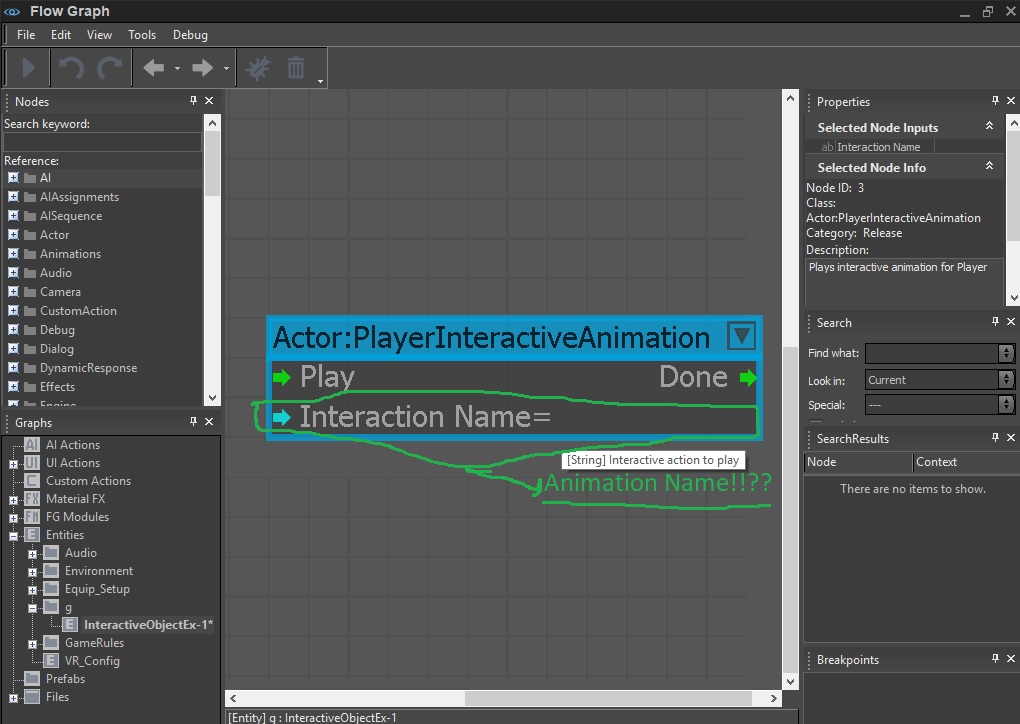This screenshot has height=724, width=1020.
Task: Expand the GameRules folder
Action: 32,644
